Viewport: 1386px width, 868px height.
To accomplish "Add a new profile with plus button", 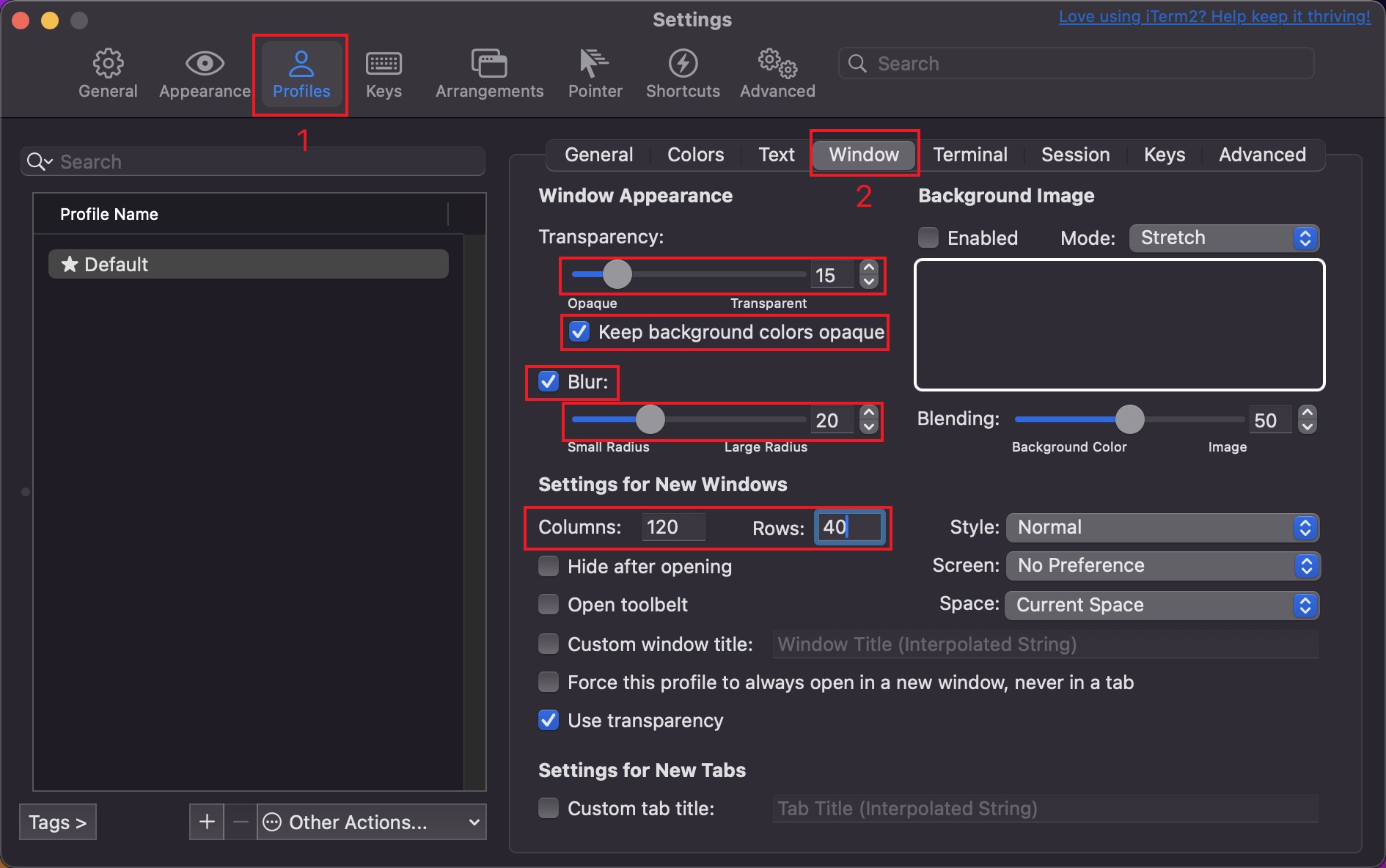I will click(207, 822).
